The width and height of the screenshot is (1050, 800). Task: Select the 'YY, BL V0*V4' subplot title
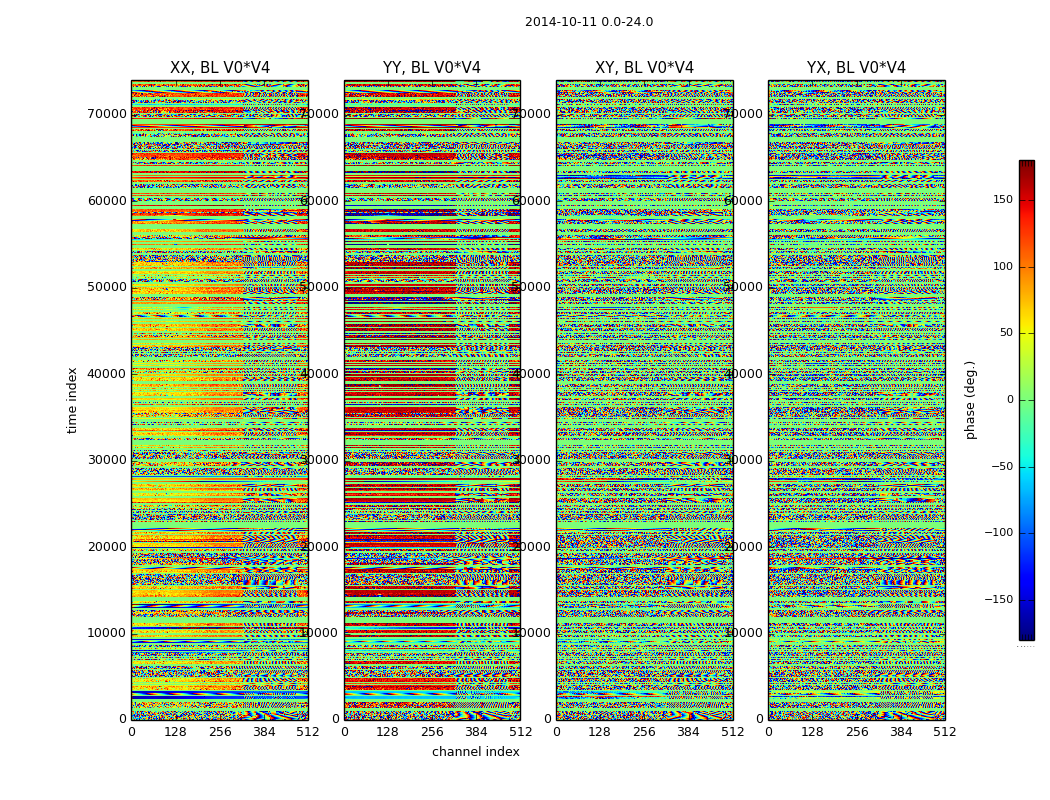(432, 68)
